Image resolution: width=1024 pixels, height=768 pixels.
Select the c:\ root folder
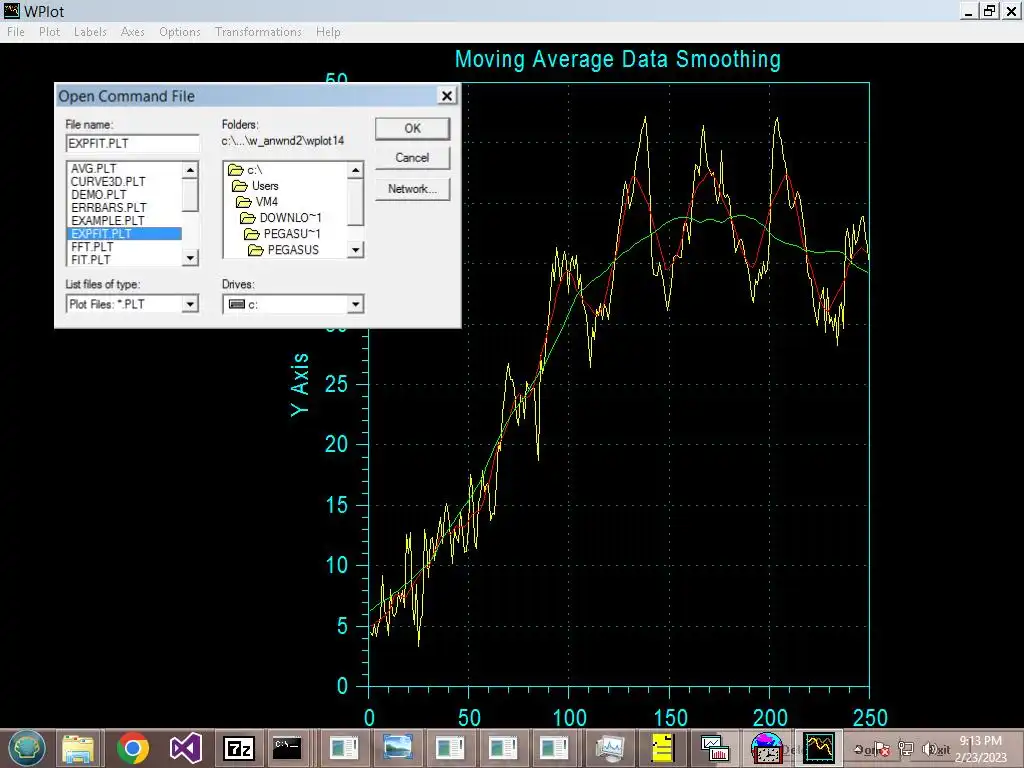pyautogui.click(x=245, y=170)
